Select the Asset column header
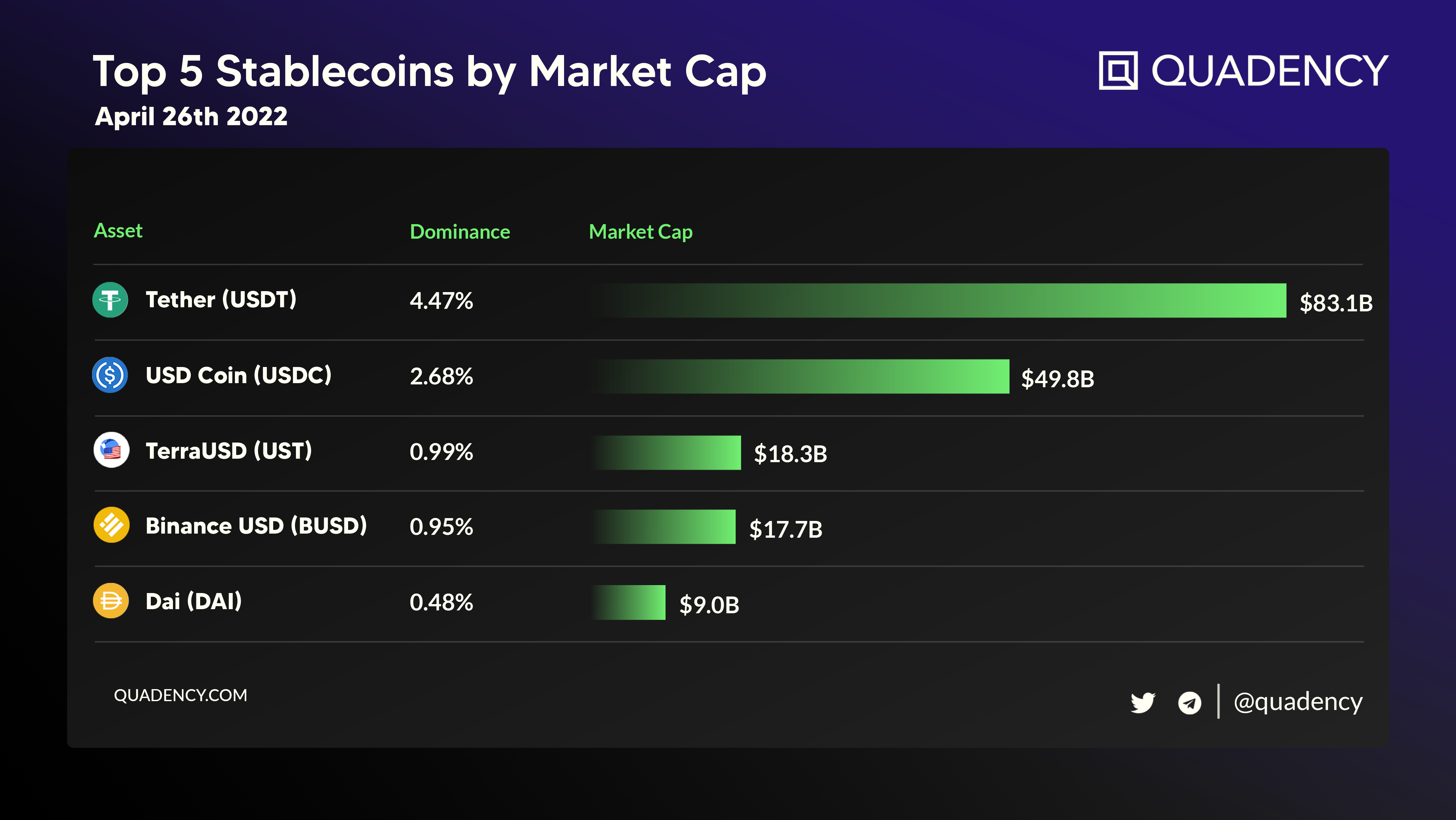 coord(118,230)
